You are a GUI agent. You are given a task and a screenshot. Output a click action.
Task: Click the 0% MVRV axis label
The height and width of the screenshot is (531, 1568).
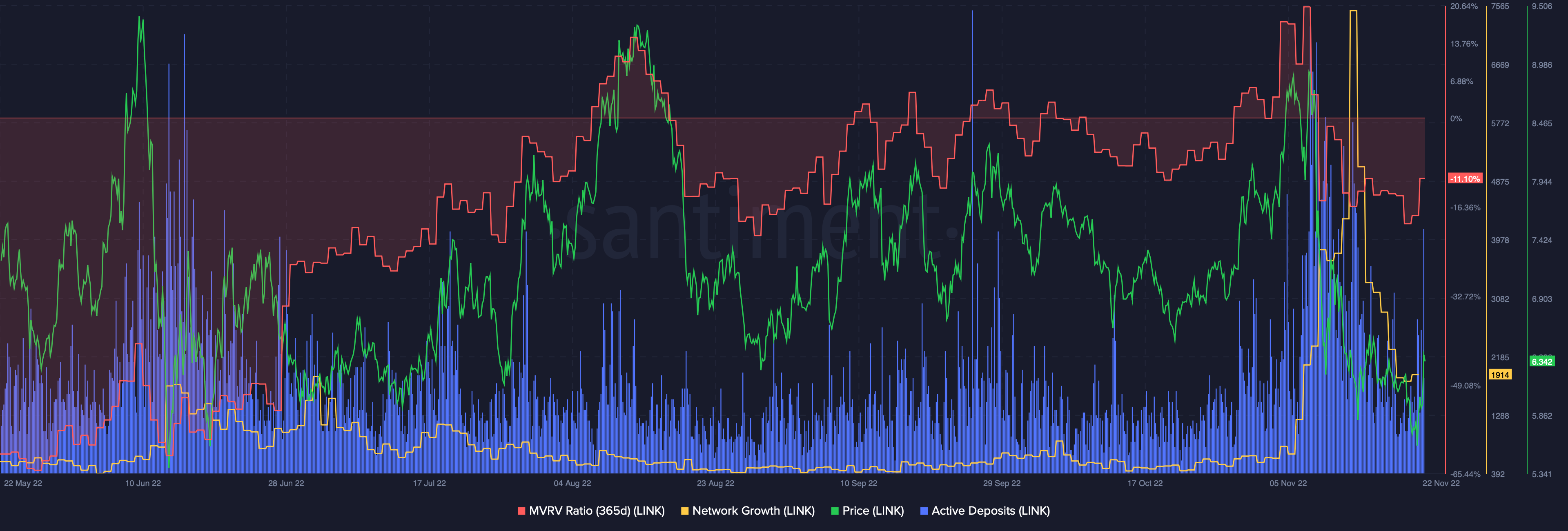point(1456,119)
